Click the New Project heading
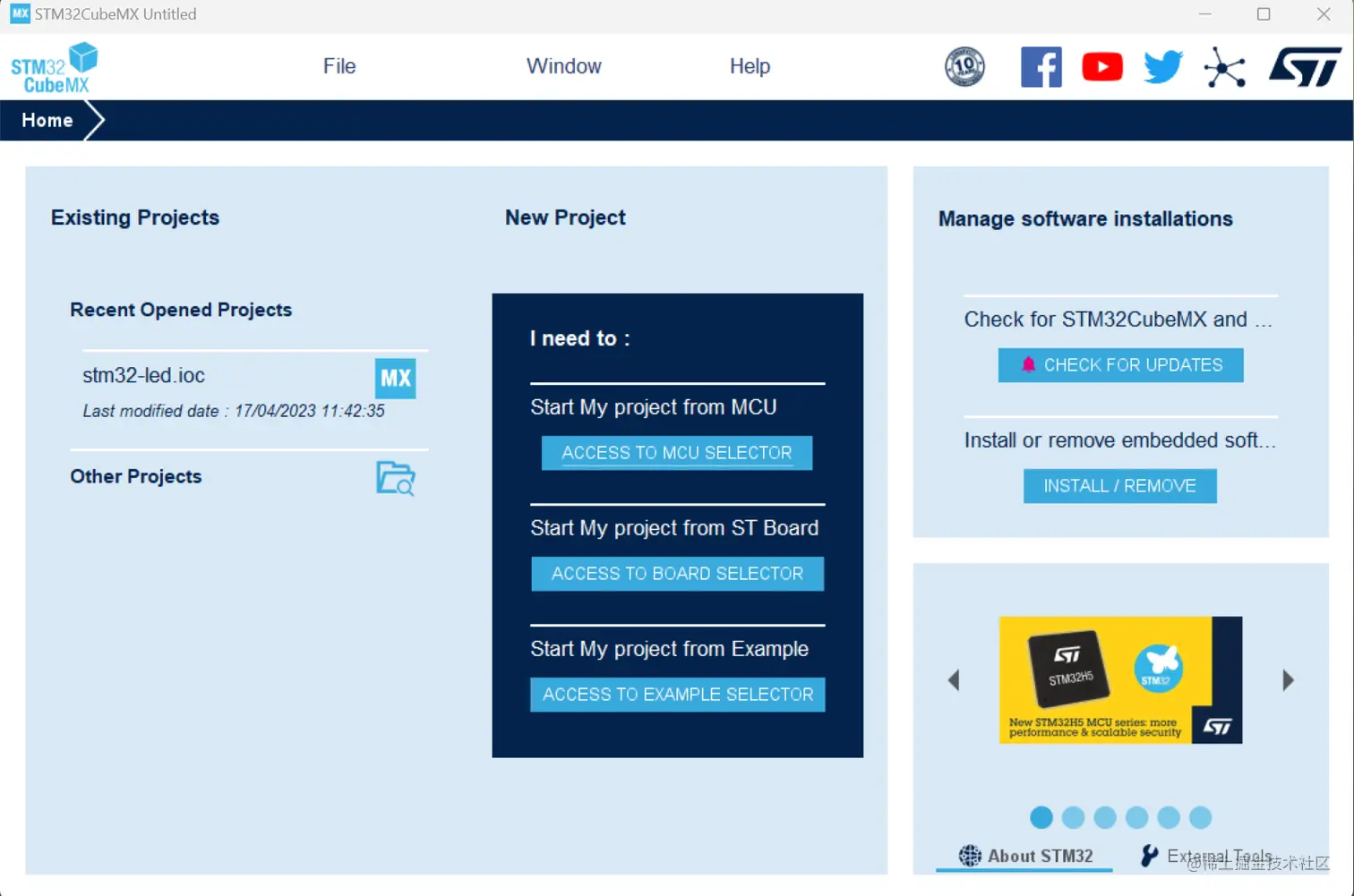The width and height of the screenshot is (1354, 896). pos(565,218)
